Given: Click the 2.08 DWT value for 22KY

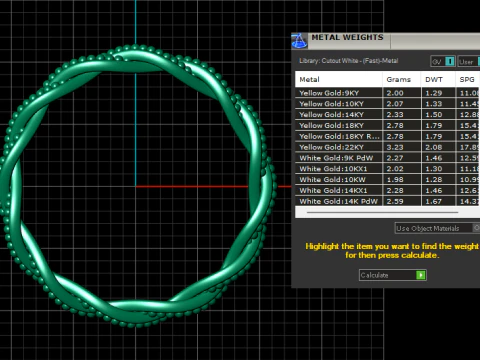Looking at the screenshot, I should (x=434, y=147).
